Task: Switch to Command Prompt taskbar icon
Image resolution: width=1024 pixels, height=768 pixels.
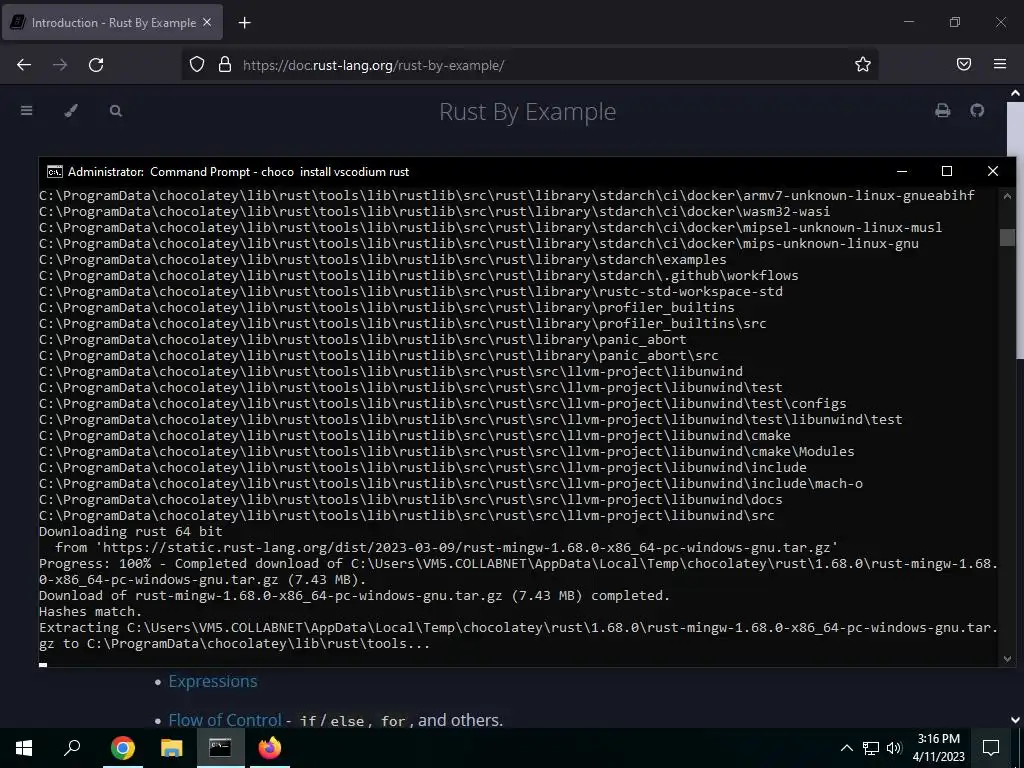Action: point(220,748)
